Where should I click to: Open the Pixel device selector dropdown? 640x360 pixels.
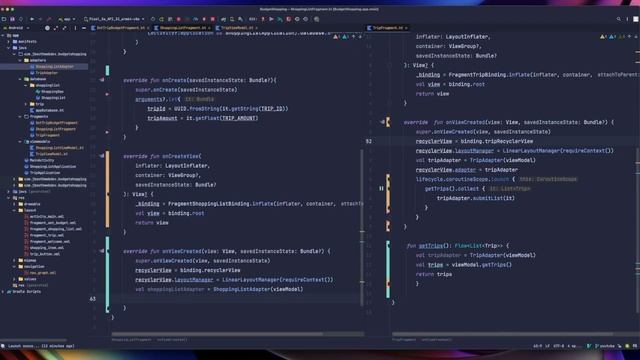tap(114, 19)
